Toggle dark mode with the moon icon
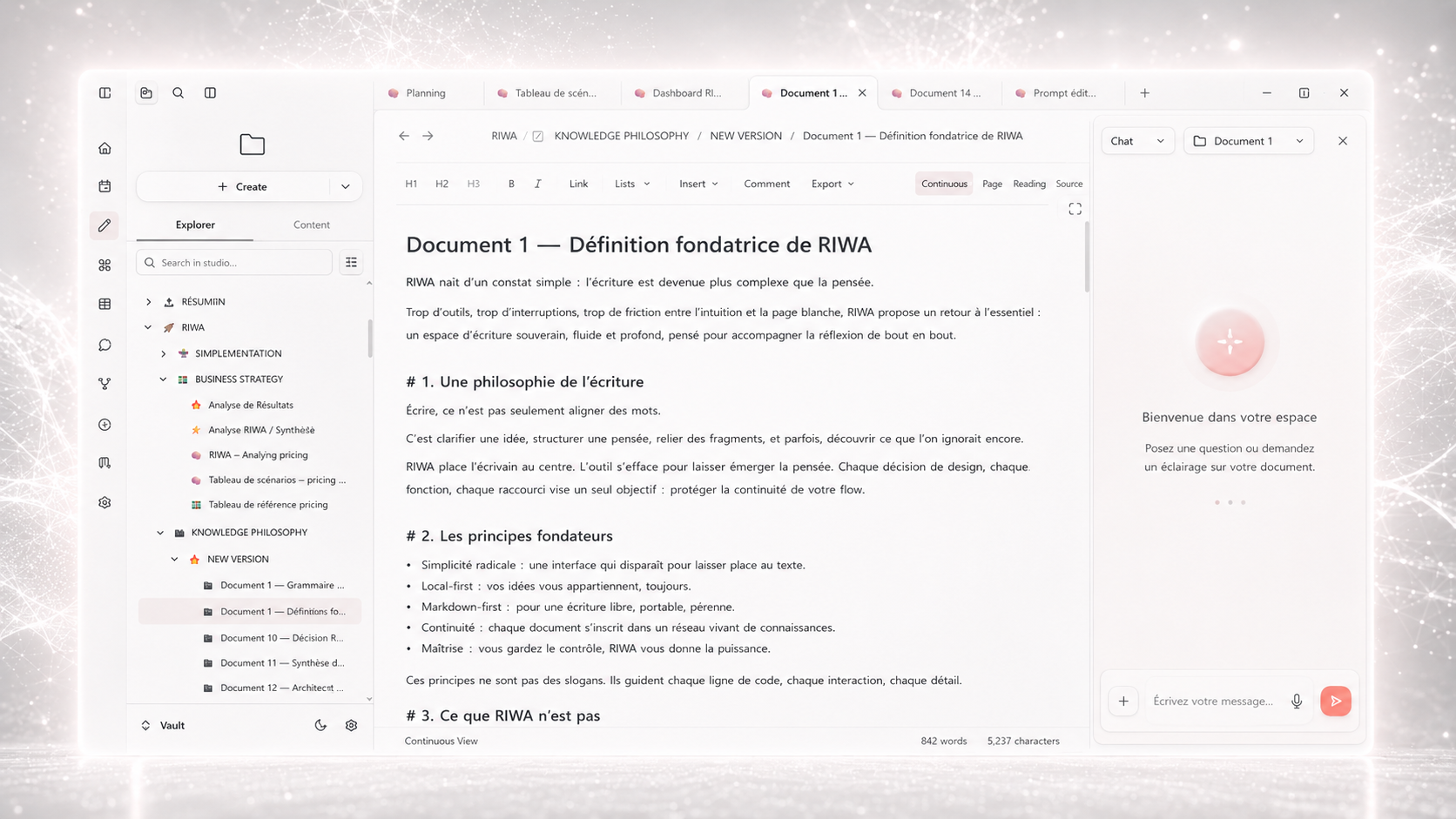 320,725
